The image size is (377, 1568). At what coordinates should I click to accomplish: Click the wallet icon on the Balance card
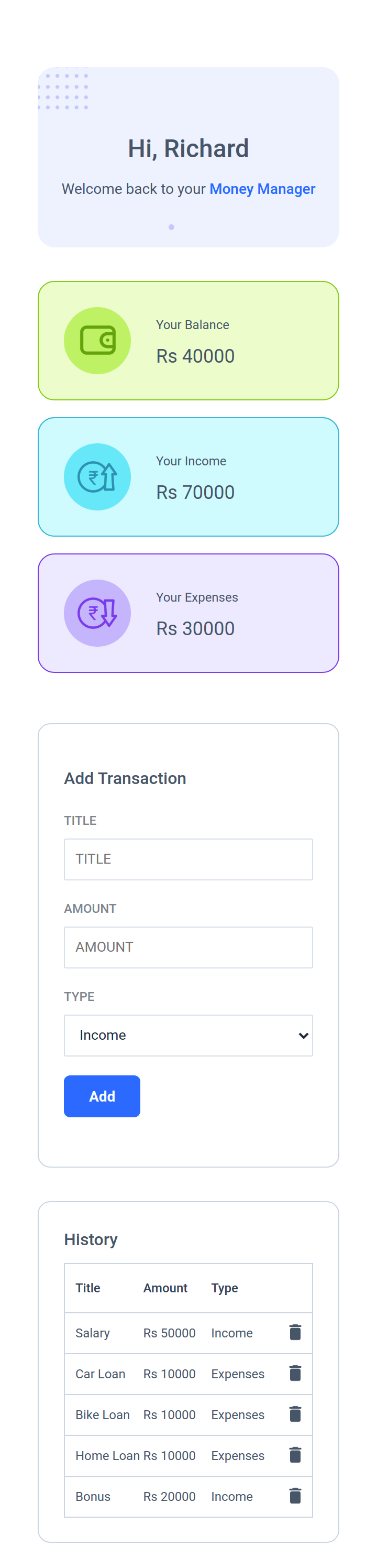pyautogui.click(x=97, y=341)
